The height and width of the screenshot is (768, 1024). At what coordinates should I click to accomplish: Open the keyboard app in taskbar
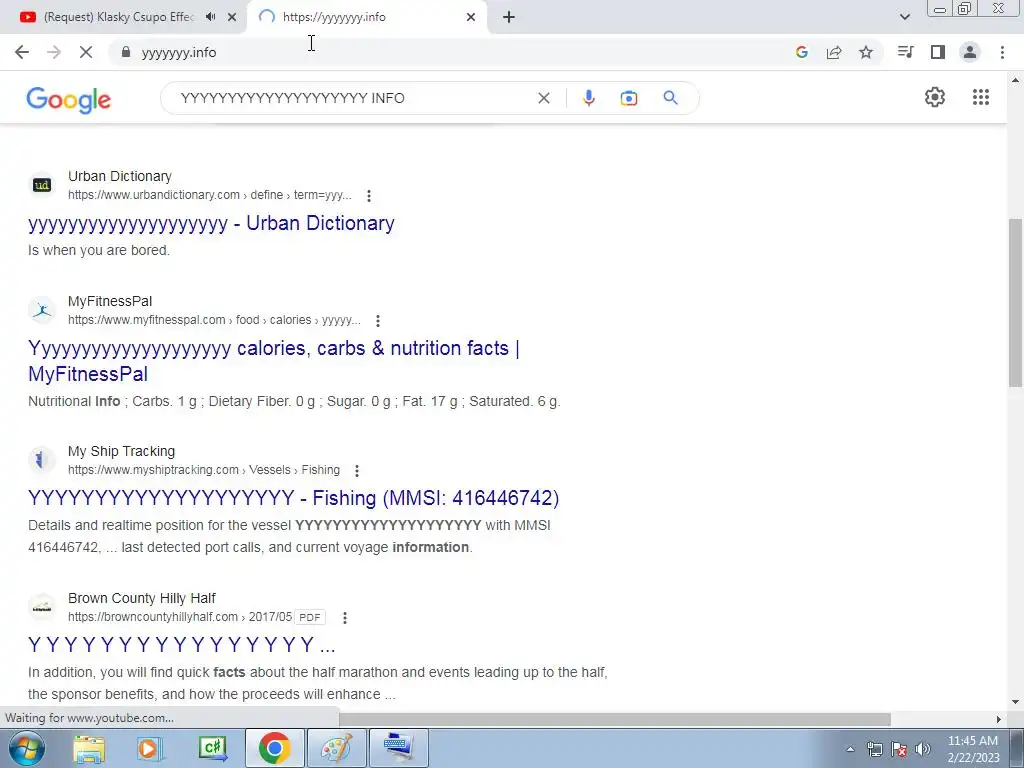pos(399,748)
